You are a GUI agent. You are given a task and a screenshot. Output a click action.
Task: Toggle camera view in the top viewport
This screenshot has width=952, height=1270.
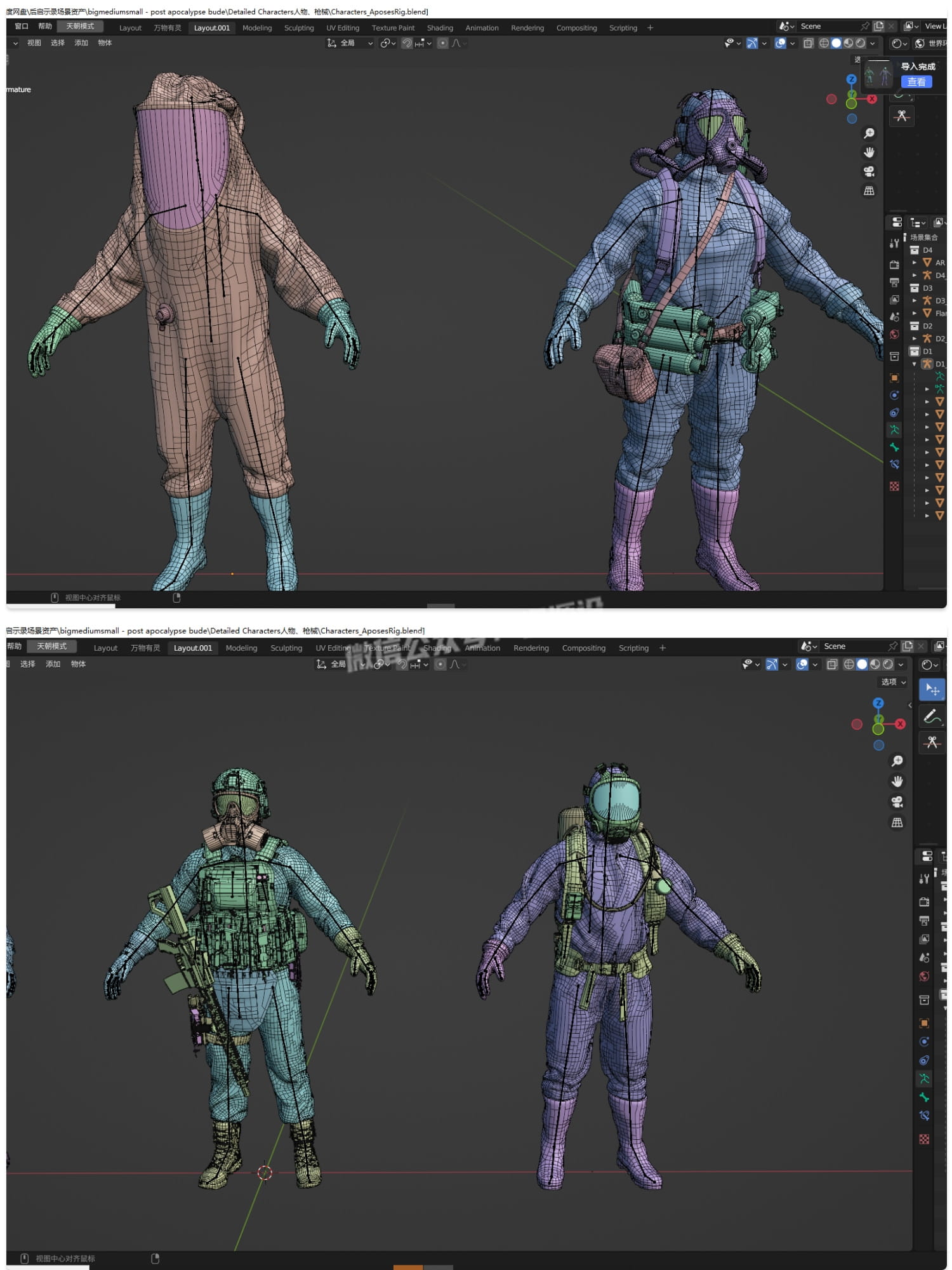coord(869,171)
